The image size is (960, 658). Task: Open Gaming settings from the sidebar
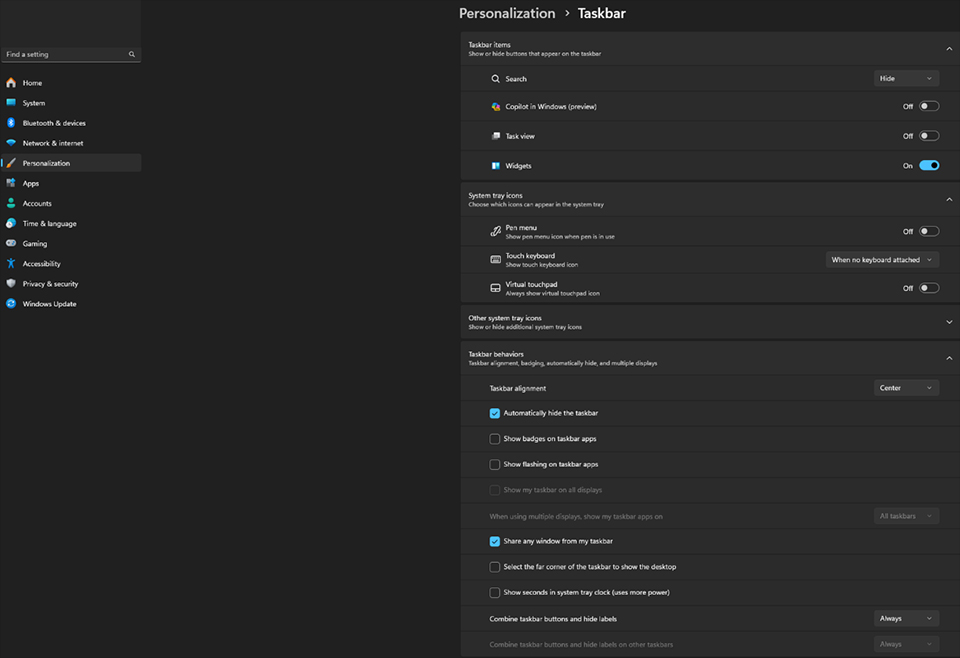(35, 243)
